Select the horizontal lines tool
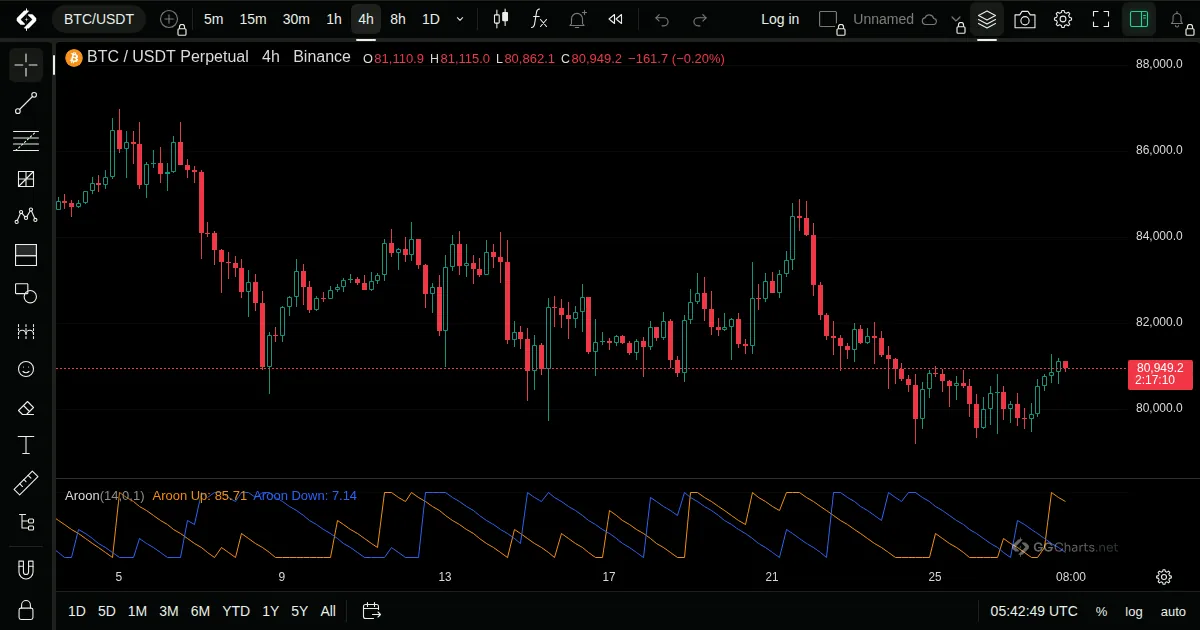This screenshot has width=1200, height=630. point(26,141)
